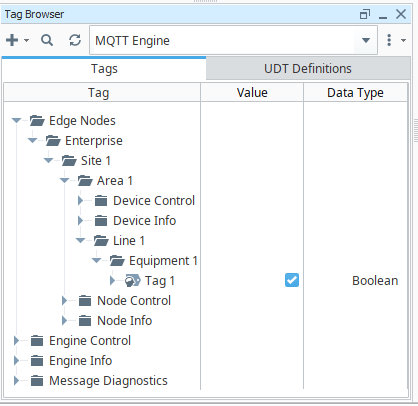Select the Equipment 1 tree item

(x=163, y=261)
